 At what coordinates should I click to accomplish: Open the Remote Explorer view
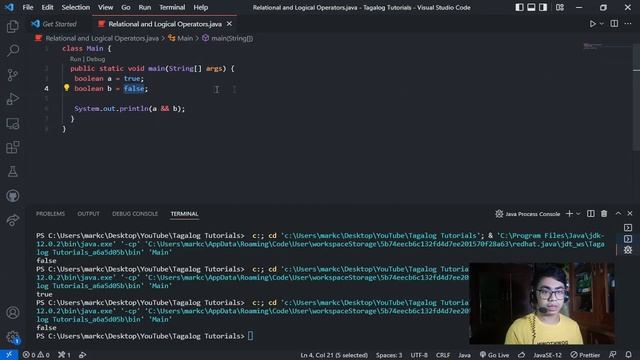pyautogui.click(x=13, y=123)
